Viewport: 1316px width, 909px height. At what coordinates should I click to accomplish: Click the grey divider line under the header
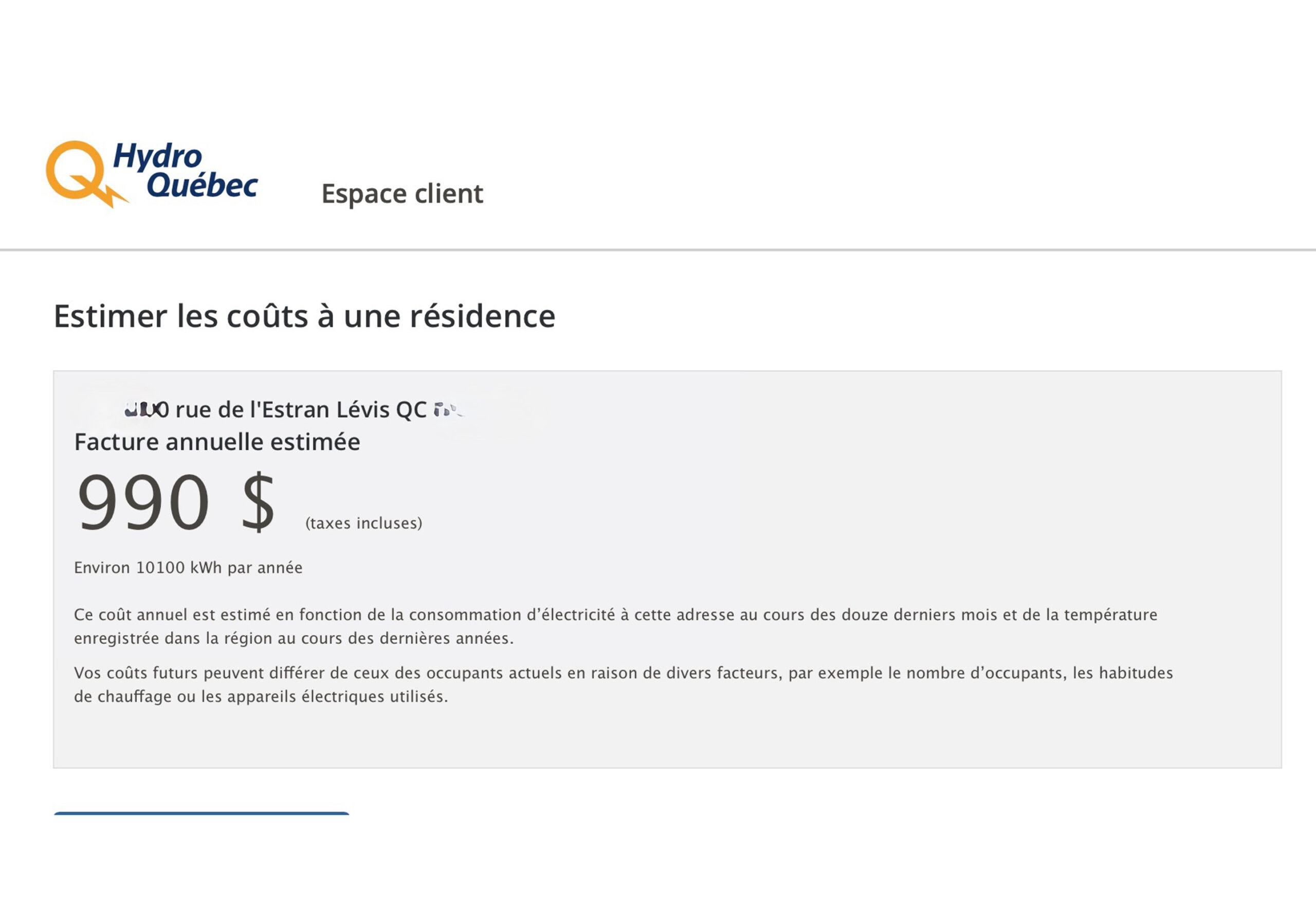tap(657, 249)
